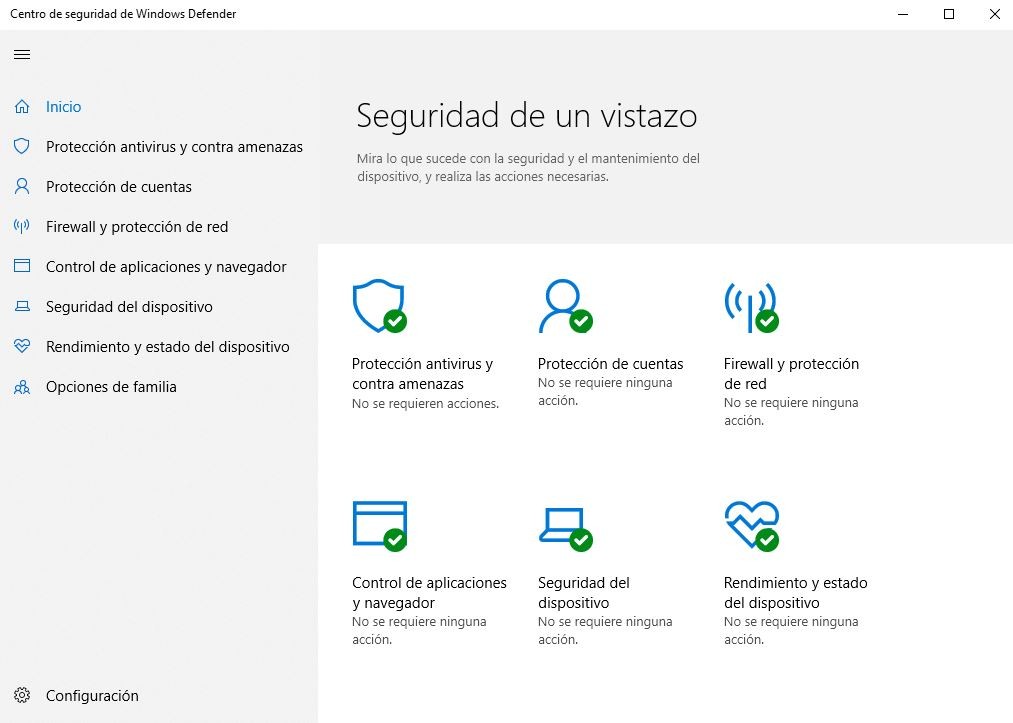Go to Protección antivirus y contra amenazas sidebar item

(x=174, y=147)
